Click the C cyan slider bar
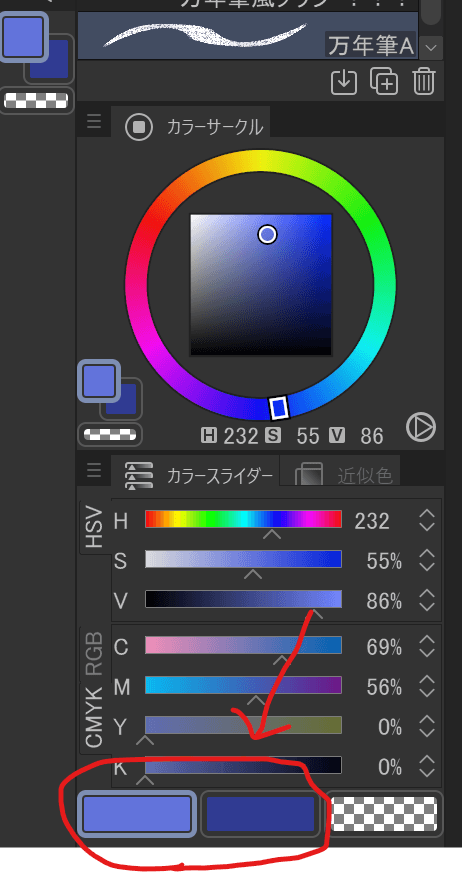Image resolution: width=462 pixels, height=872 pixels. (x=244, y=645)
